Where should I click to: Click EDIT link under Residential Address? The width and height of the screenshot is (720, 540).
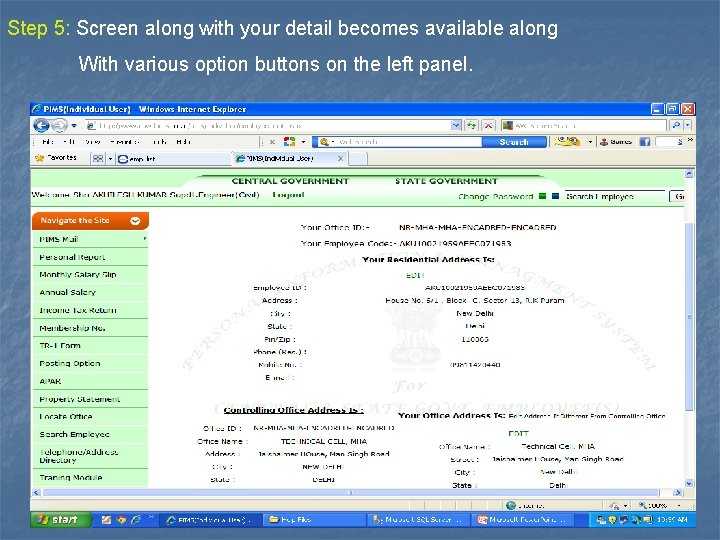pos(415,275)
